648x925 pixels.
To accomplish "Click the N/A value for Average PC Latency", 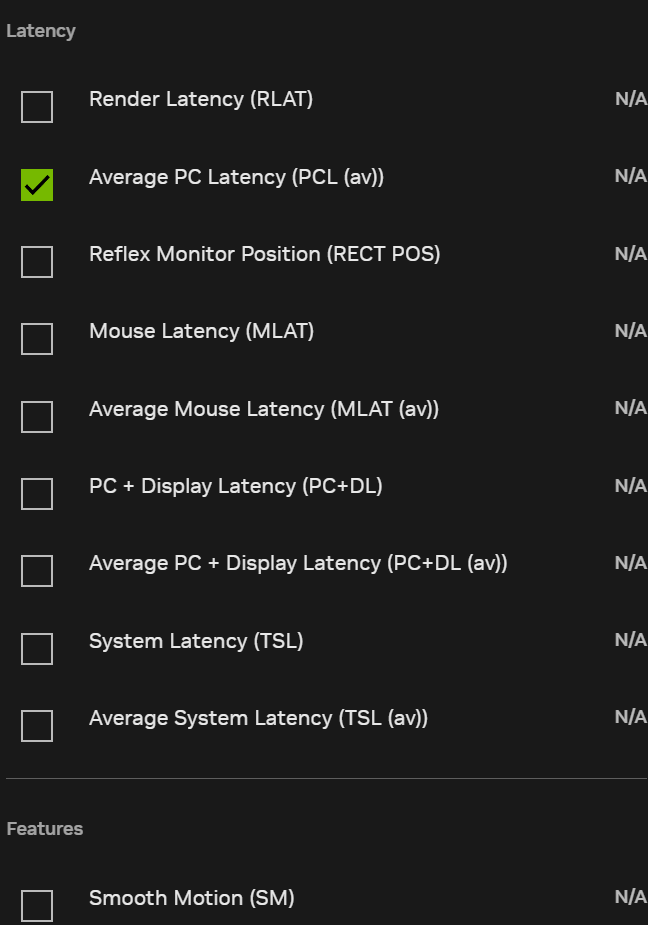I will click(x=630, y=176).
